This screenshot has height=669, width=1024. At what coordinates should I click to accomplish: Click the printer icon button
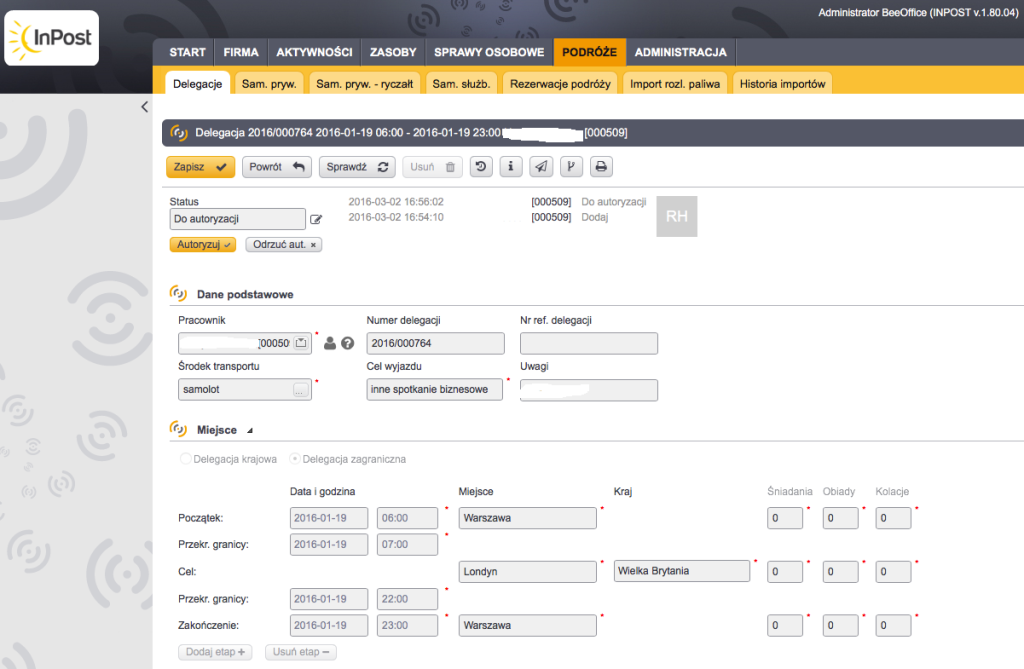601,167
